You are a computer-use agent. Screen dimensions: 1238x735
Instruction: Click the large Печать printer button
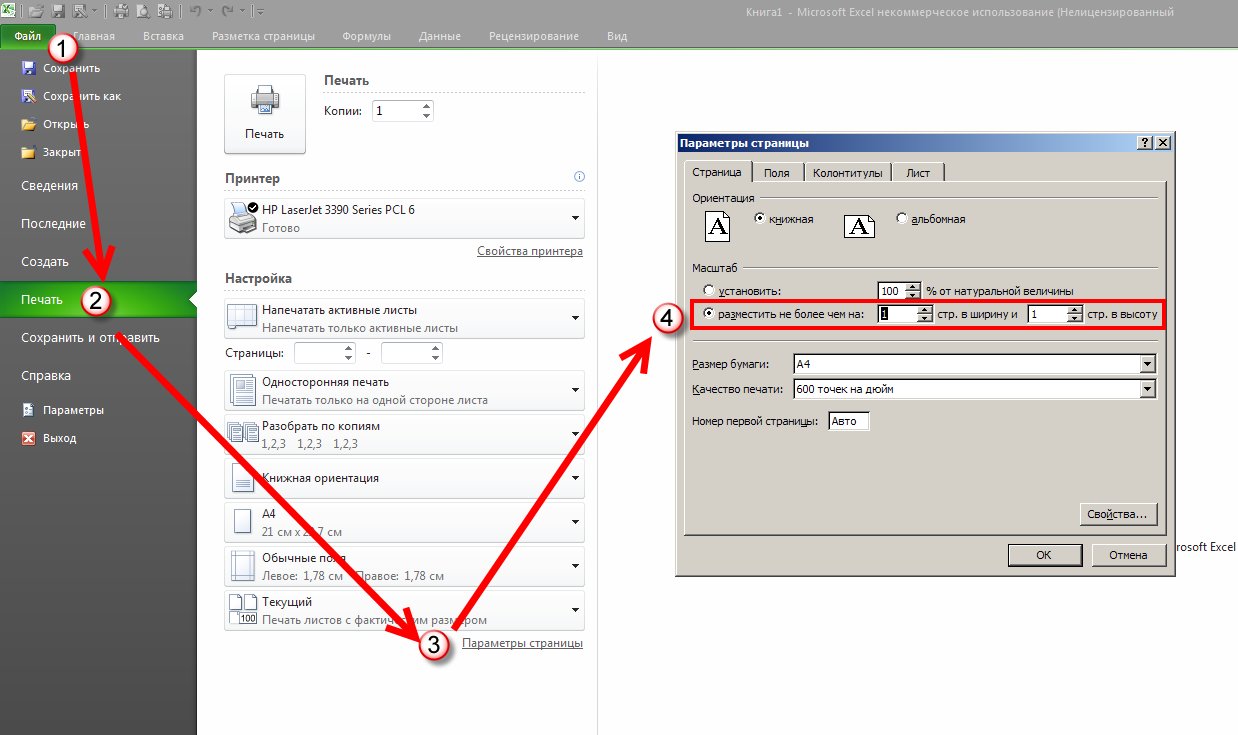[x=265, y=113]
